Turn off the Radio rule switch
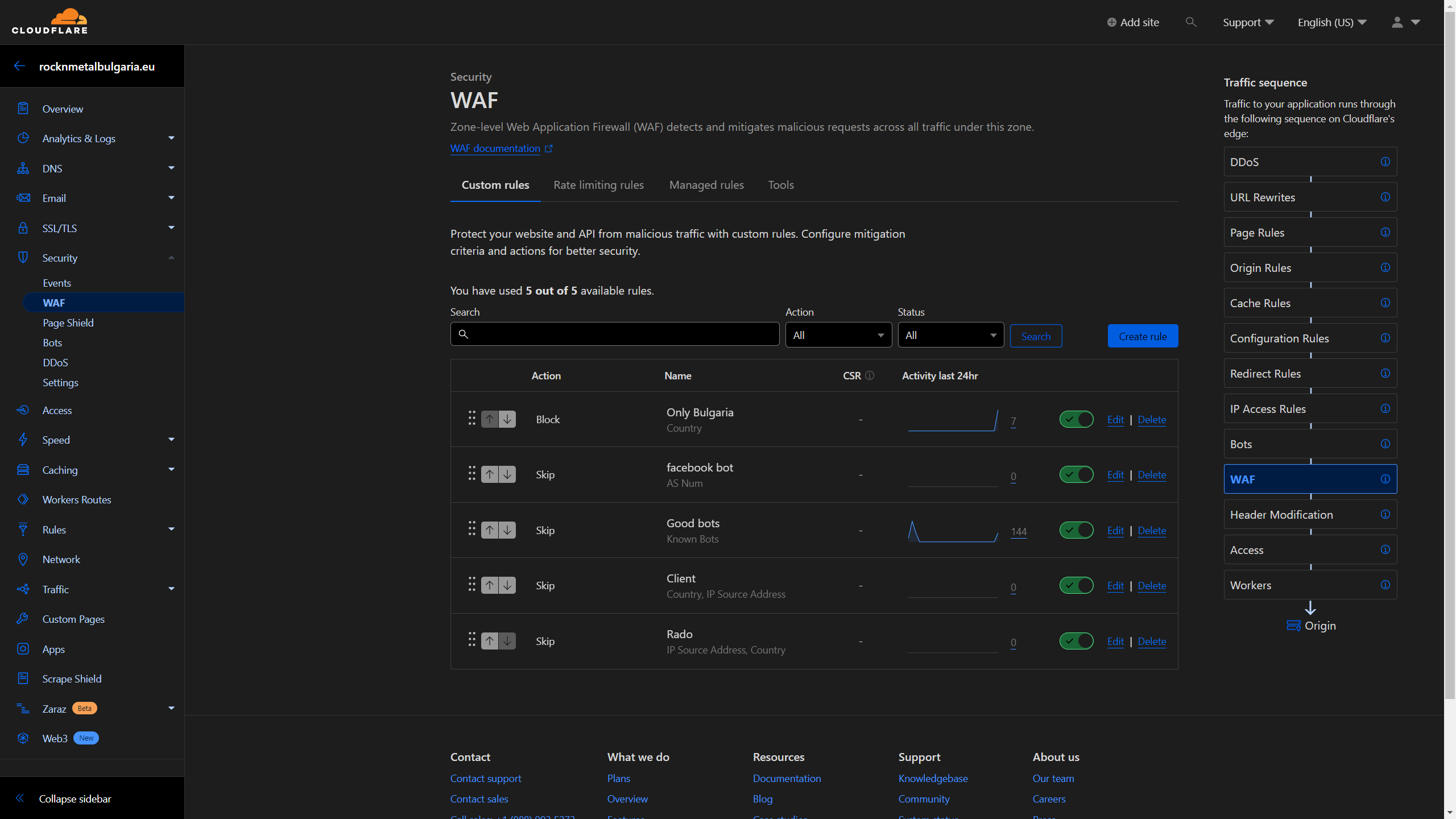The height and width of the screenshot is (819, 1456). [1076, 641]
